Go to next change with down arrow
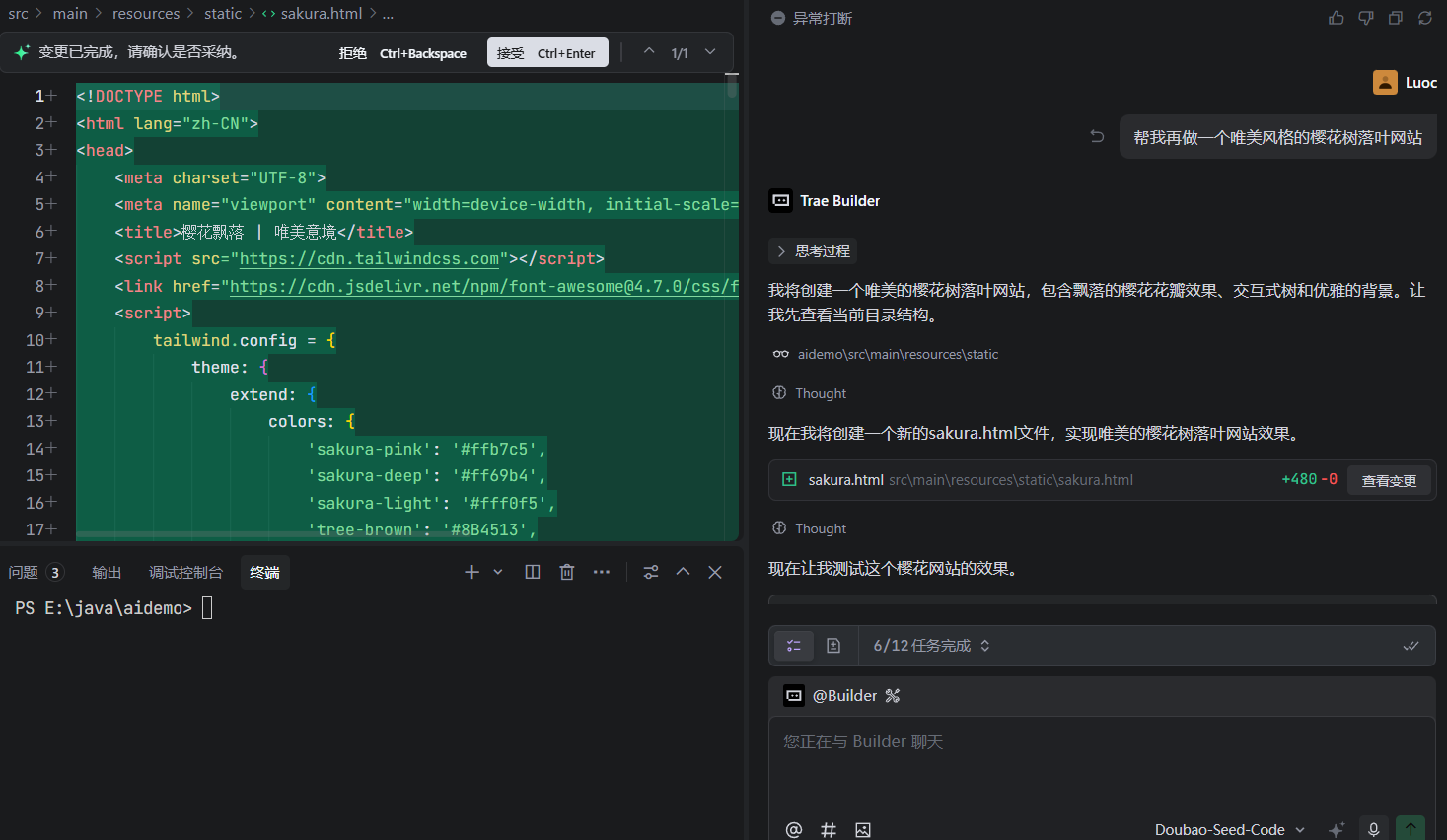This screenshot has height=840, width=1447. tap(710, 52)
